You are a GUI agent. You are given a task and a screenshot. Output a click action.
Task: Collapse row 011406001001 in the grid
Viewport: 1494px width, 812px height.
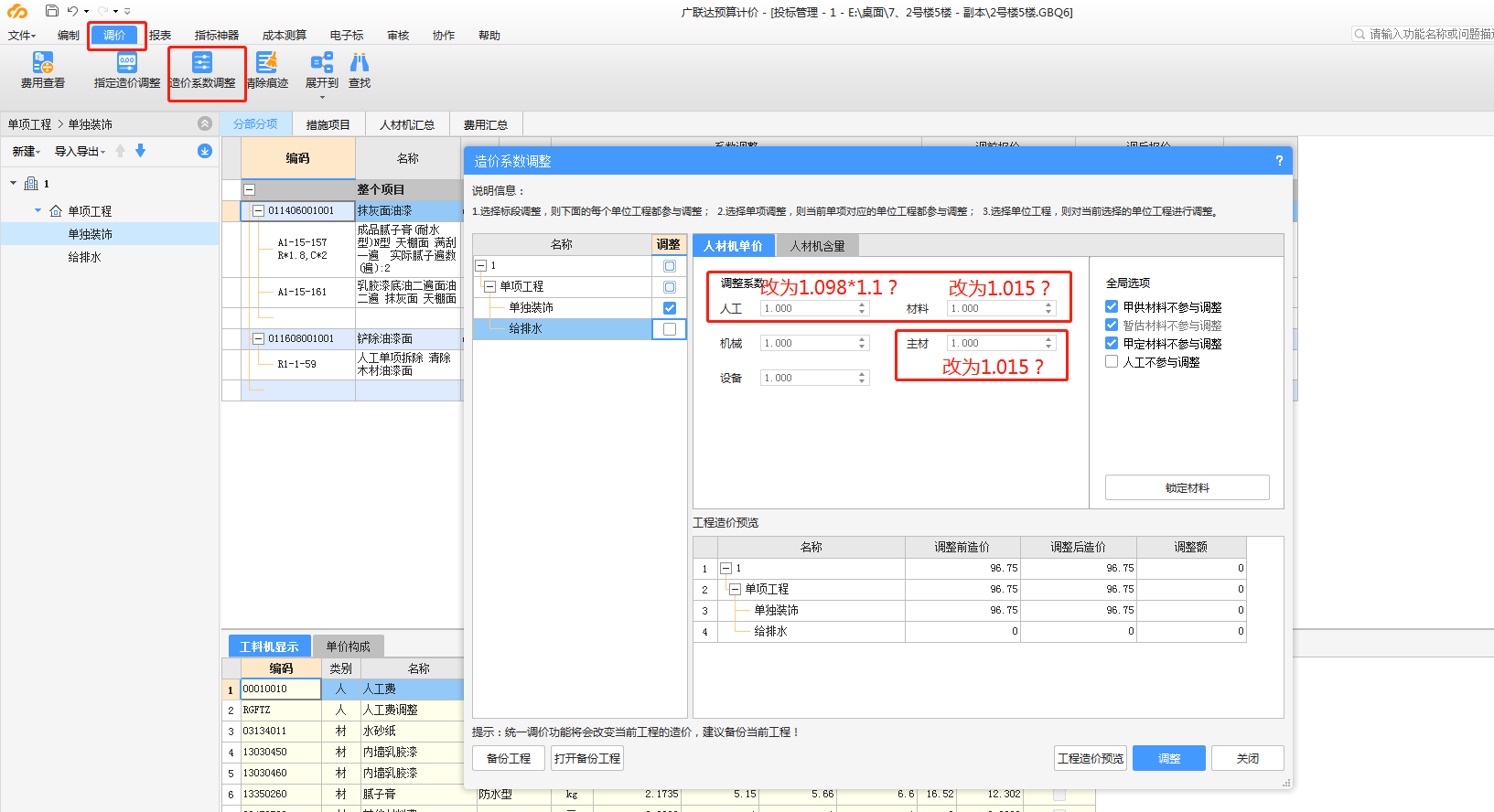[259, 211]
